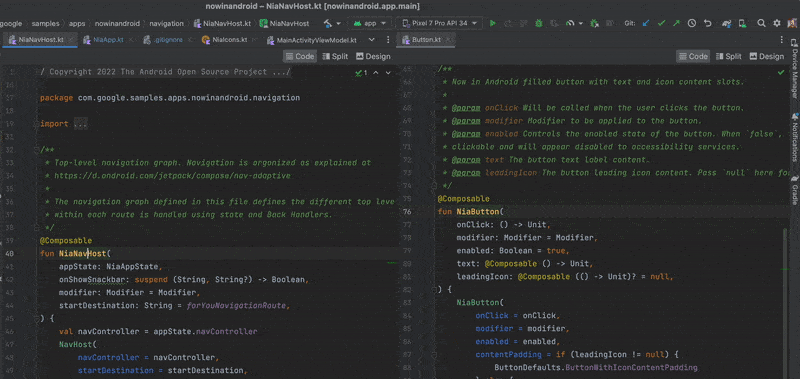Viewport: 800px width, 379px height.
Task: Go to next highlighted problem arrow, left editor
Action: pos(388,73)
